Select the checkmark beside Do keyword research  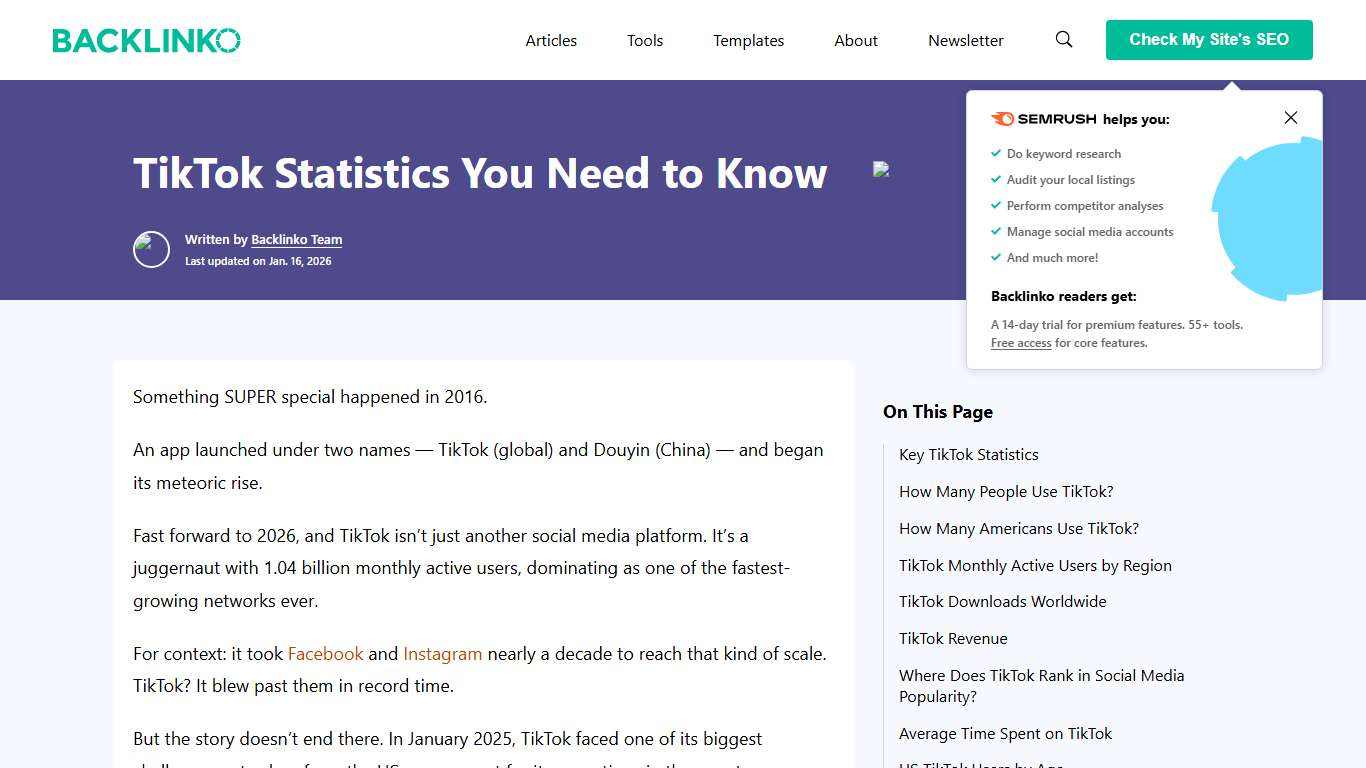[x=996, y=153]
